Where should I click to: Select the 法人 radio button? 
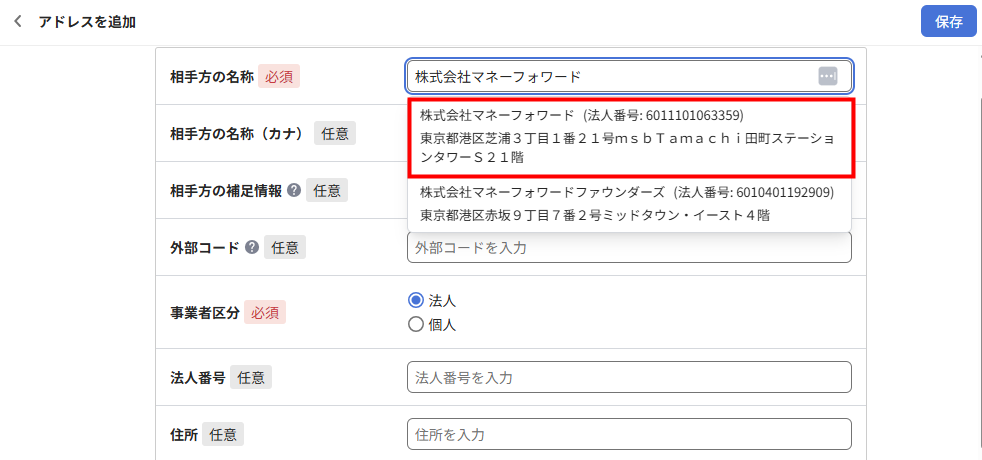tap(416, 301)
